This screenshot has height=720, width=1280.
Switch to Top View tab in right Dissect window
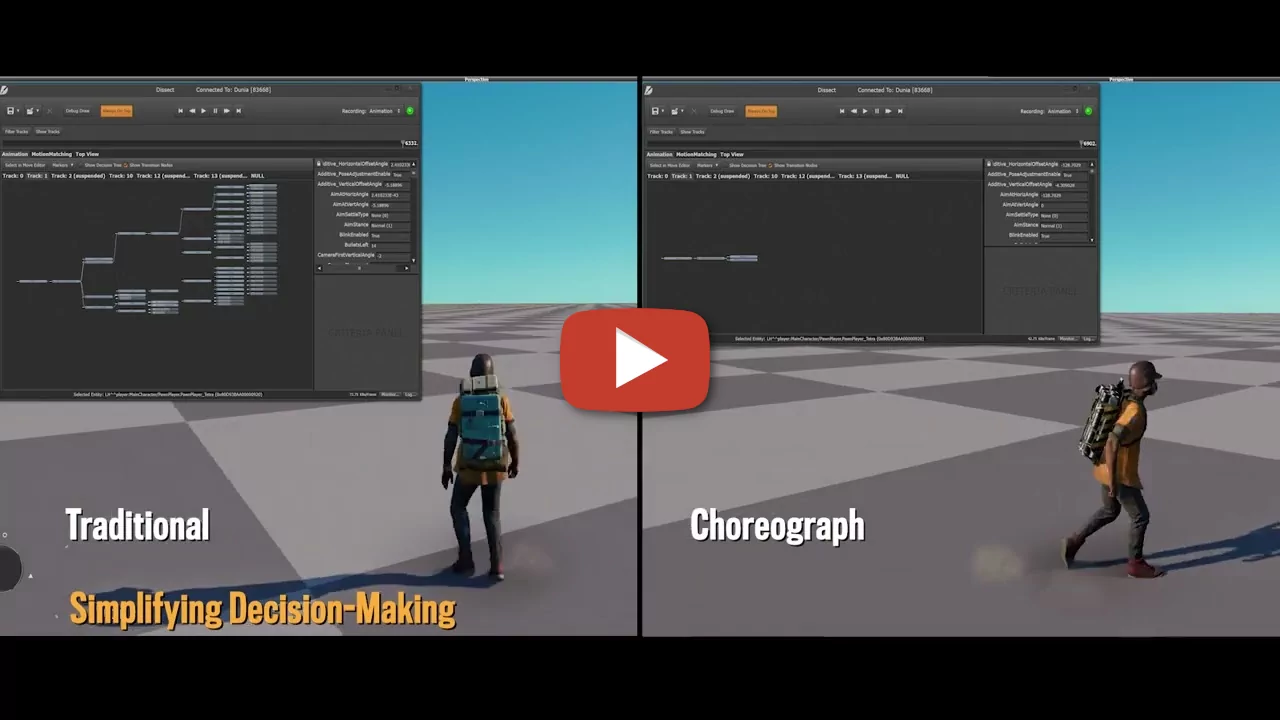(732, 154)
